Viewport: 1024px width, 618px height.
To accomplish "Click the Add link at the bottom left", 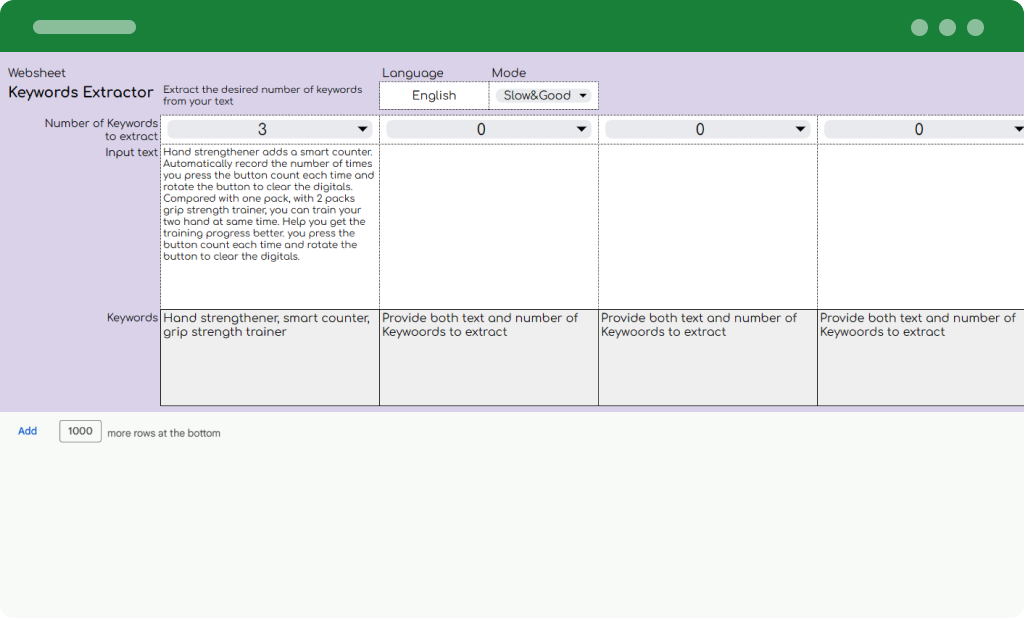I will pyautogui.click(x=27, y=431).
